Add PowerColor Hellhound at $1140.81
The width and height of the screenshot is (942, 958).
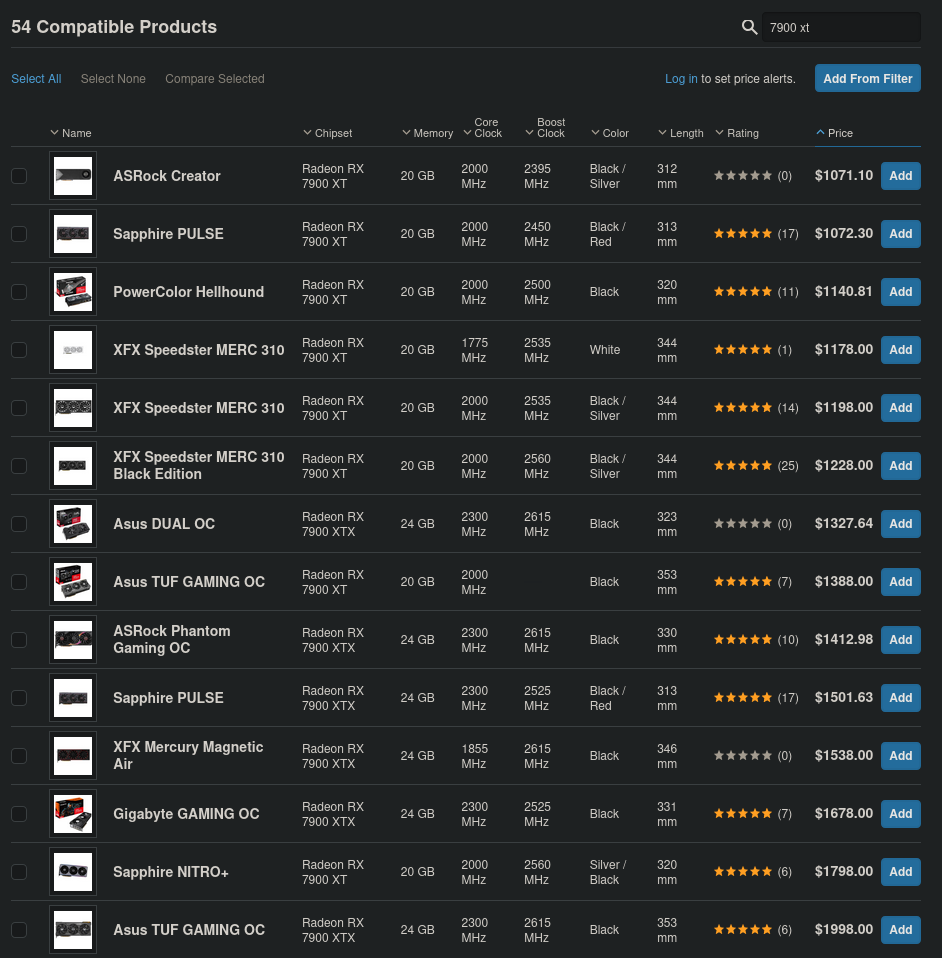coord(900,292)
